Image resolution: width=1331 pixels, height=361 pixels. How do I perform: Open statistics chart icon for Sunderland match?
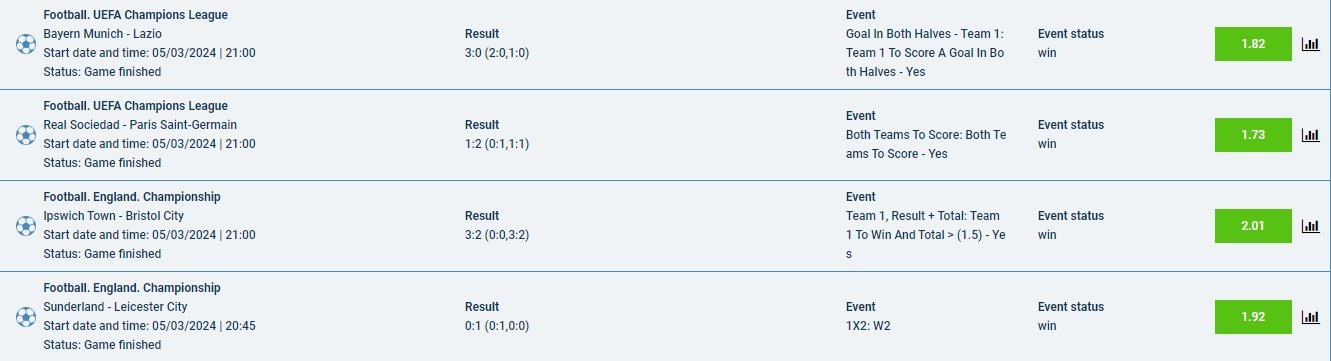[1310, 317]
